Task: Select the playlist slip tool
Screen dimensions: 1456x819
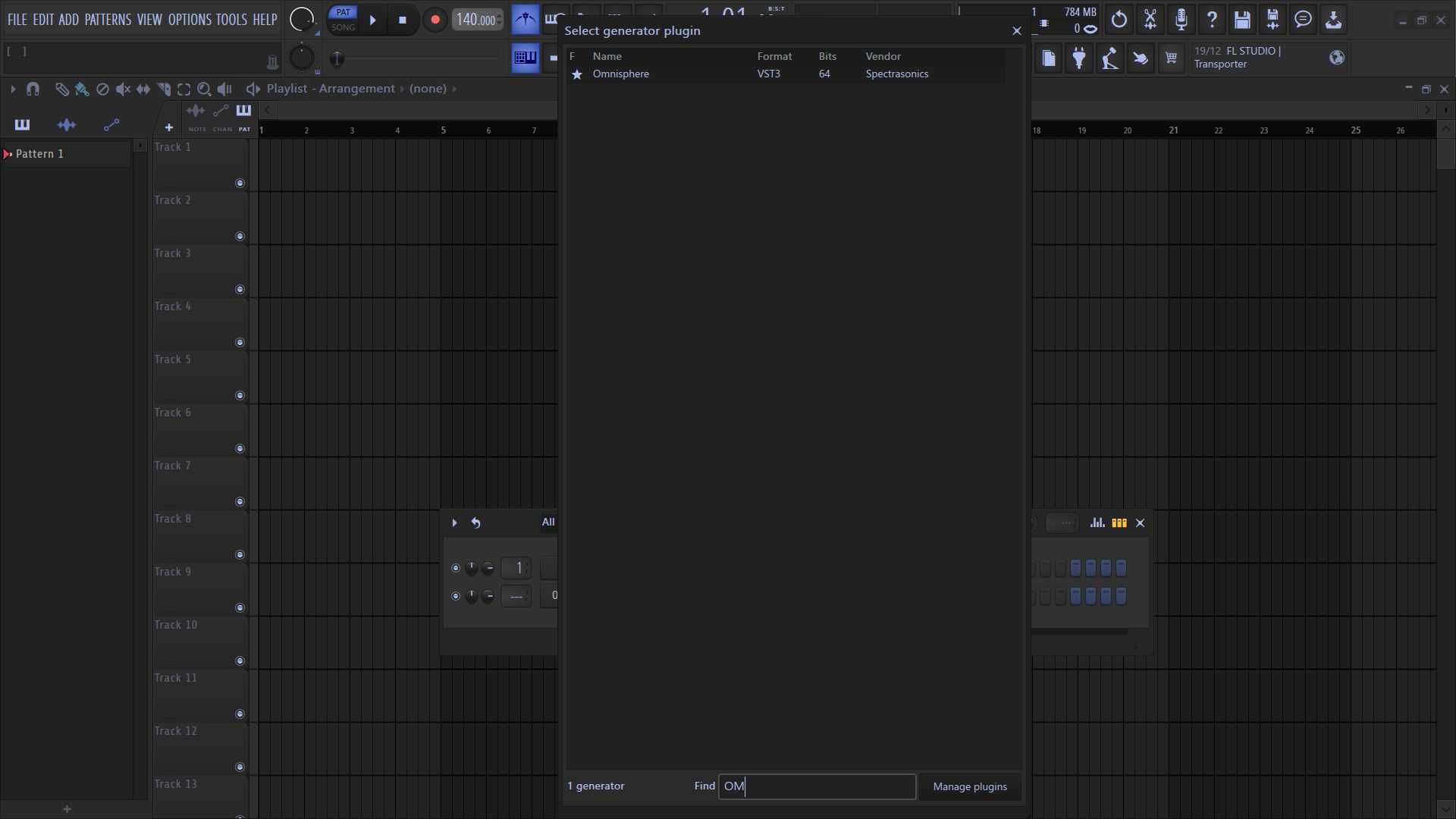Action: tap(143, 89)
